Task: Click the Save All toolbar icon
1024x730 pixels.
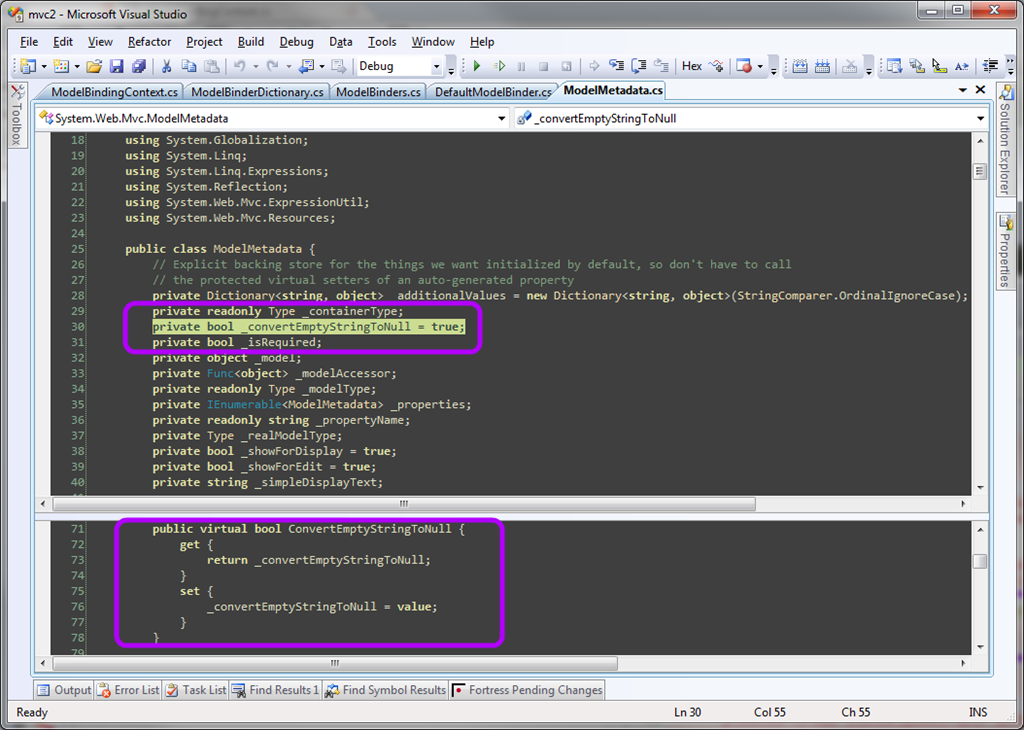Action: tap(139, 66)
